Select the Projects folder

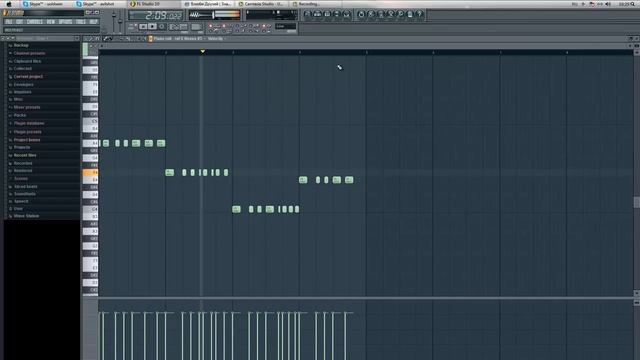22,147
